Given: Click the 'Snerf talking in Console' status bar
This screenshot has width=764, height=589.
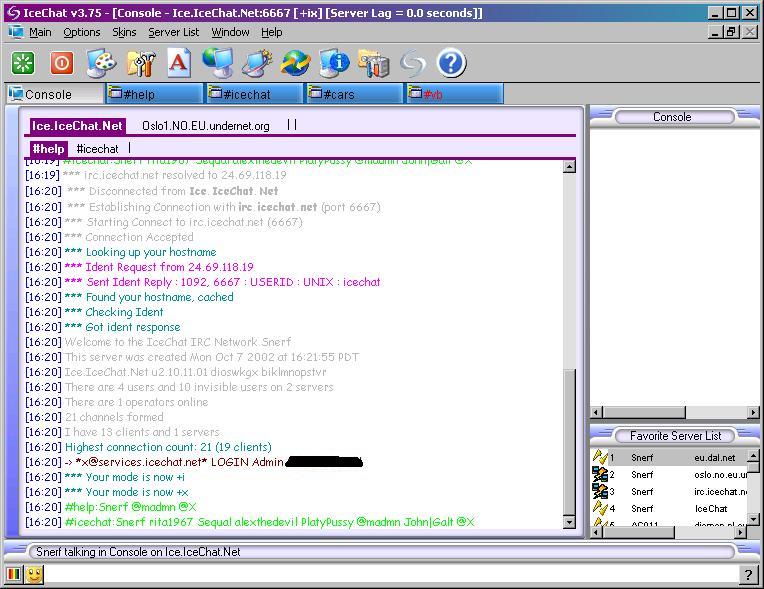Looking at the screenshot, I should [382, 552].
